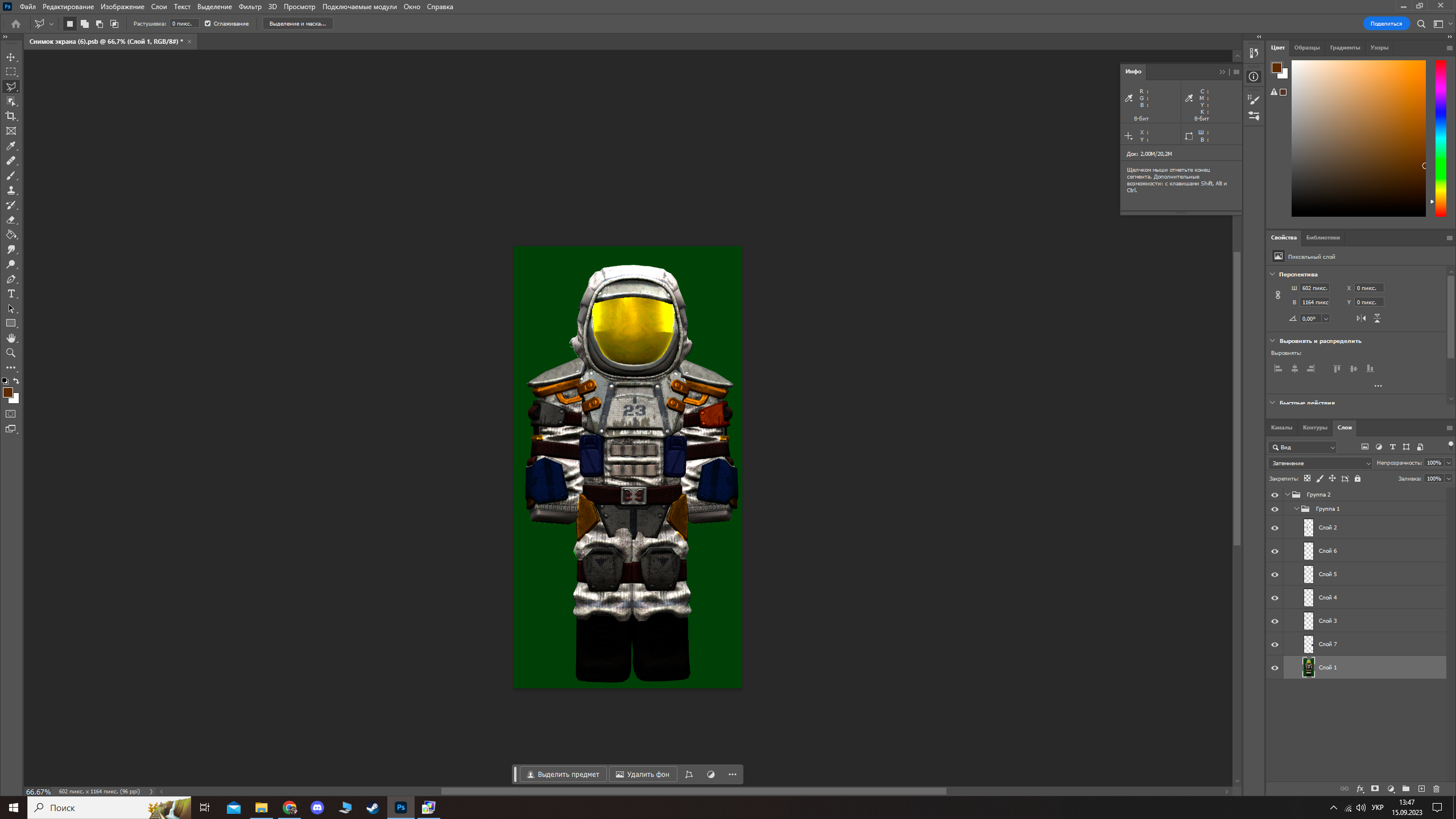Toggle Quick Mask mode
The width and height of the screenshot is (1456, 819).
(x=11, y=414)
